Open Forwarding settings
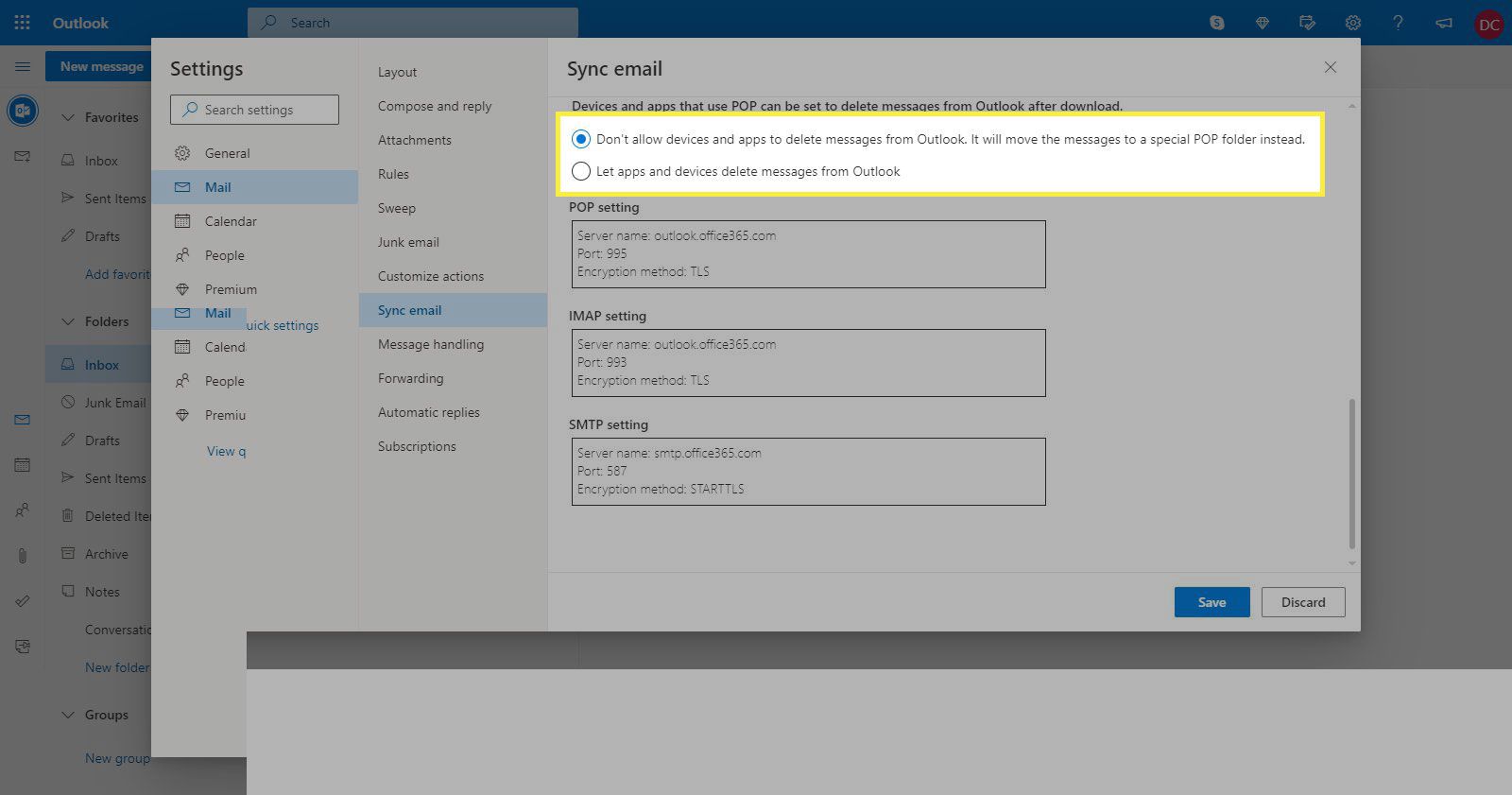This screenshot has height=795, width=1512. tap(453, 378)
